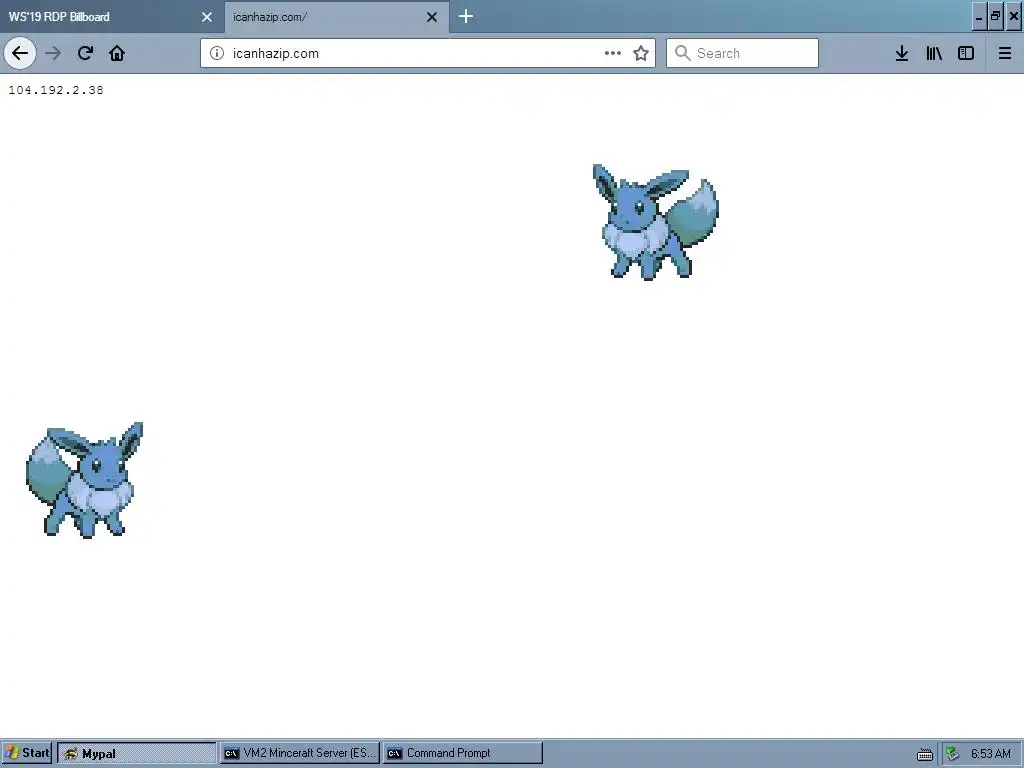Click the upper right Eevee sprite

tap(655, 222)
